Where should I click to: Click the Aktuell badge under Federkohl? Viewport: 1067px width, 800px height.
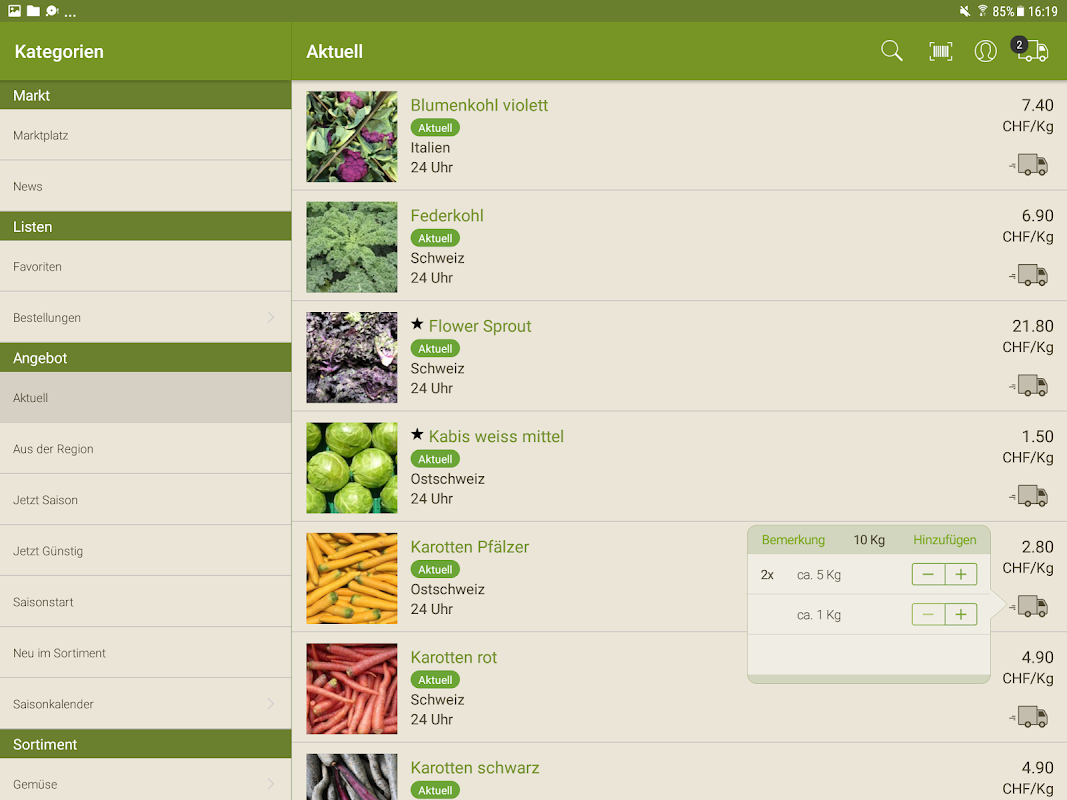pyautogui.click(x=435, y=238)
